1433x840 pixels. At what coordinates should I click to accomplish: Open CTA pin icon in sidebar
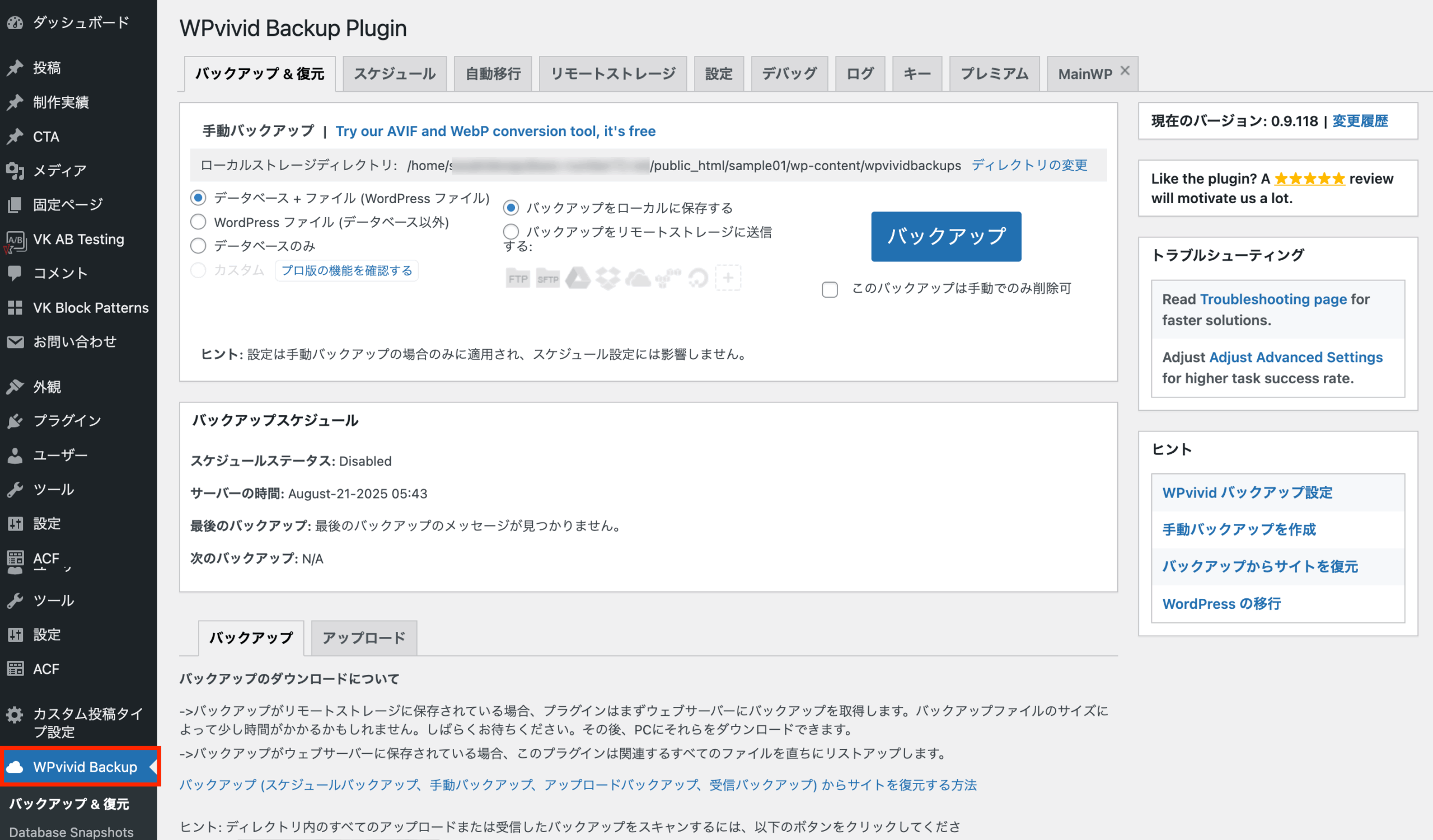click(15, 137)
